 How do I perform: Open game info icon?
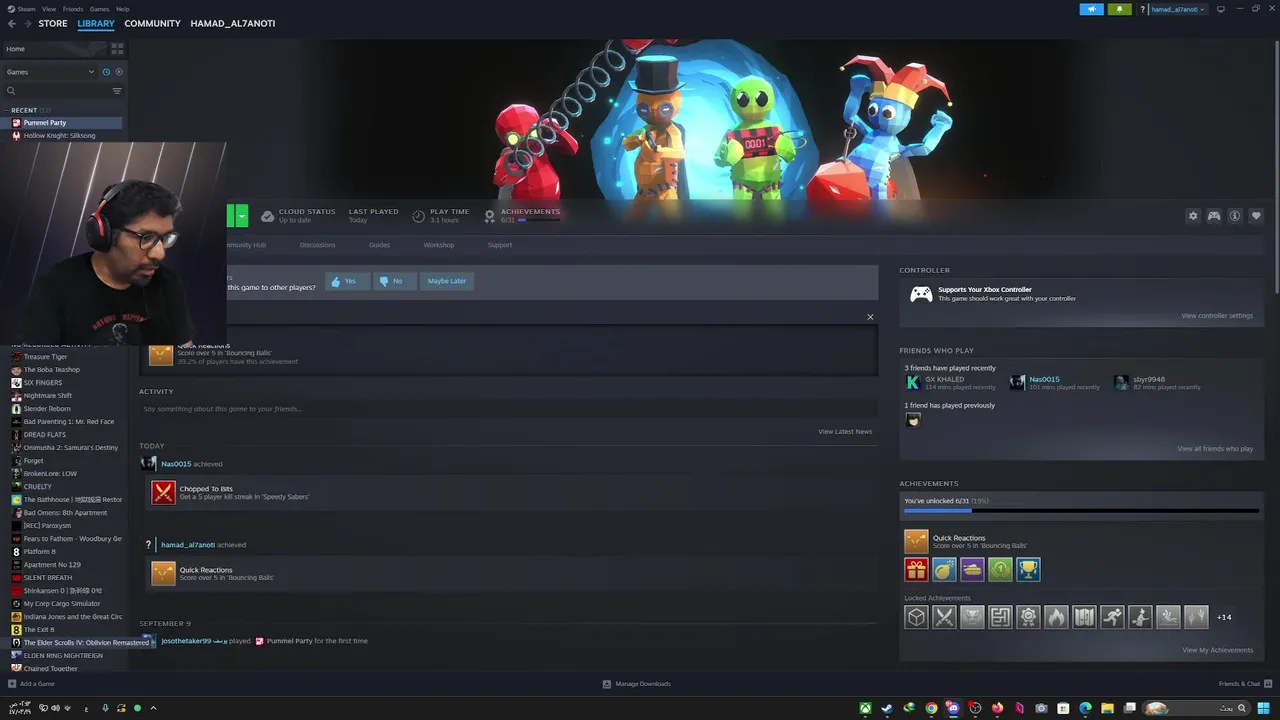tap(1235, 216)
